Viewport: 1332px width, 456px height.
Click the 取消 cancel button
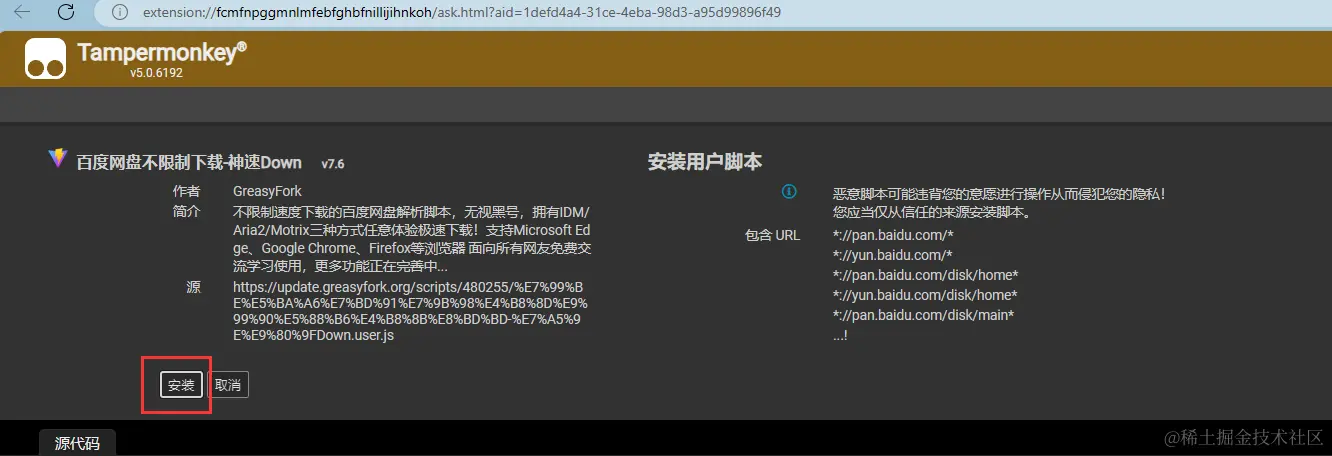click(x=228, y=385)
